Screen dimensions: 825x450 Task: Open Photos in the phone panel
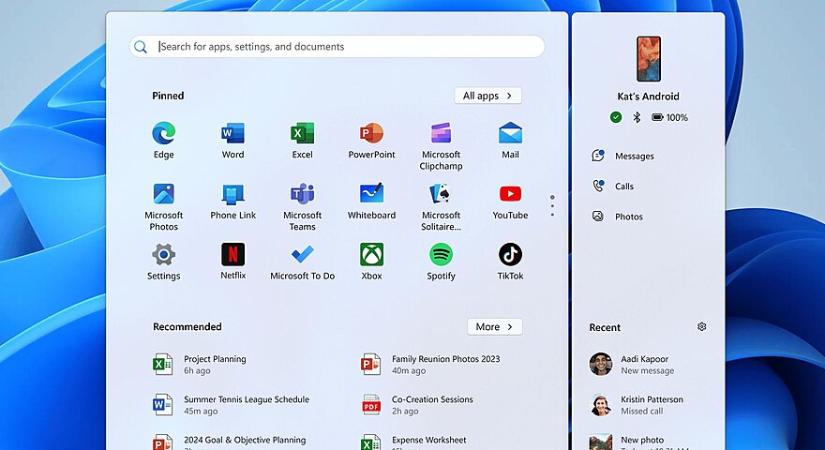(x=617, y=216)
